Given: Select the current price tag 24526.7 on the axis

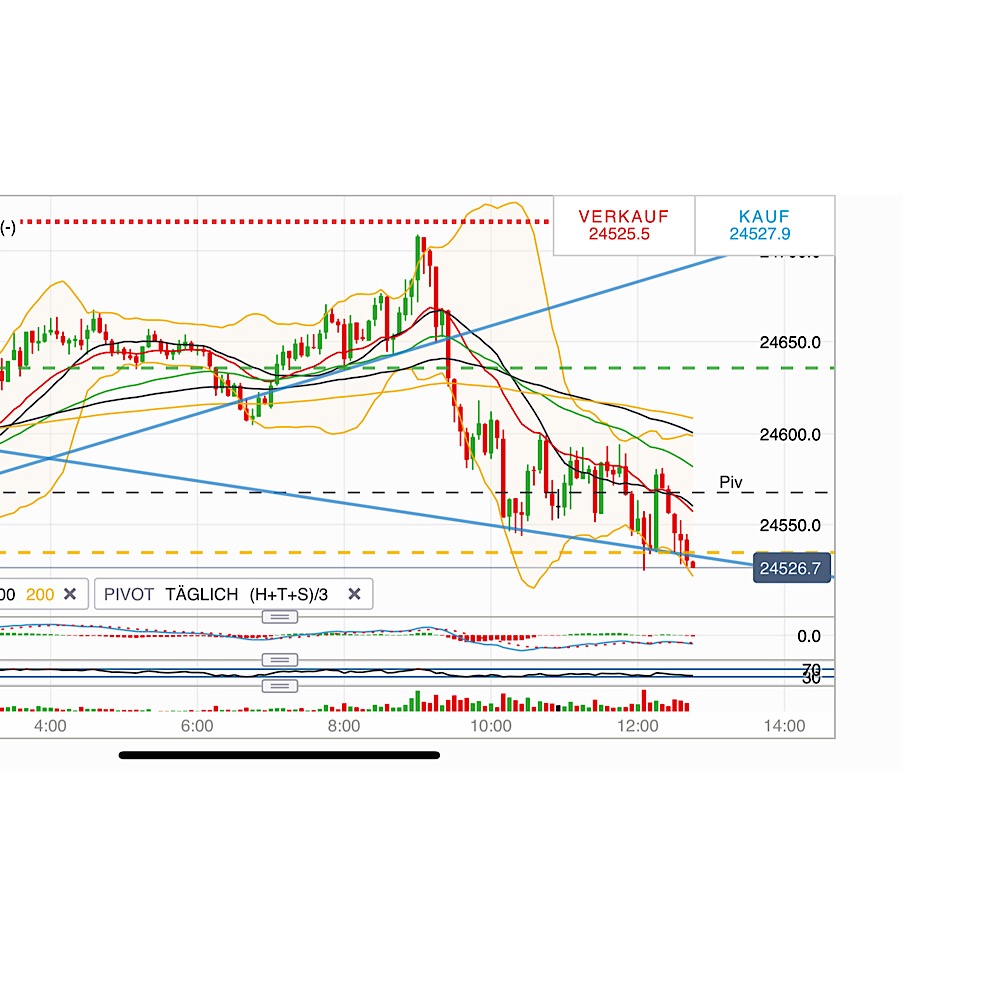Looking at the screenshot, I should point(791,567).
